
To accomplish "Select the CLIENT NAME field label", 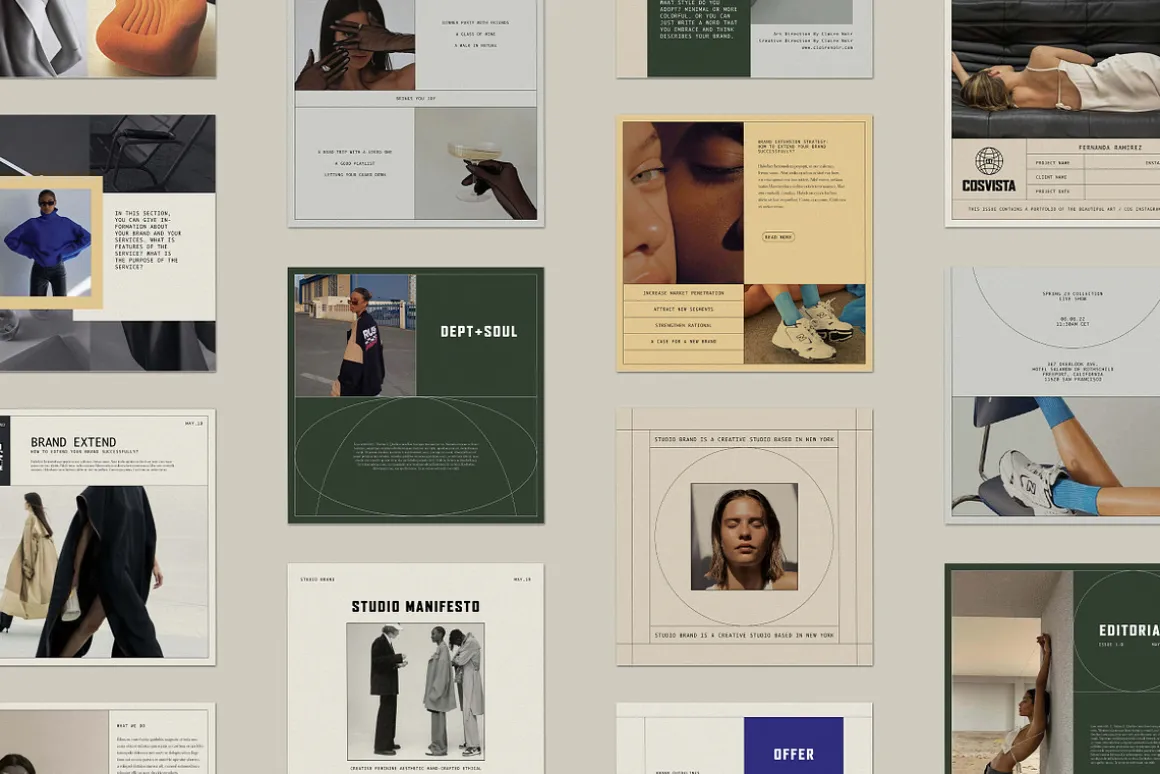I will click(1051, 177).
